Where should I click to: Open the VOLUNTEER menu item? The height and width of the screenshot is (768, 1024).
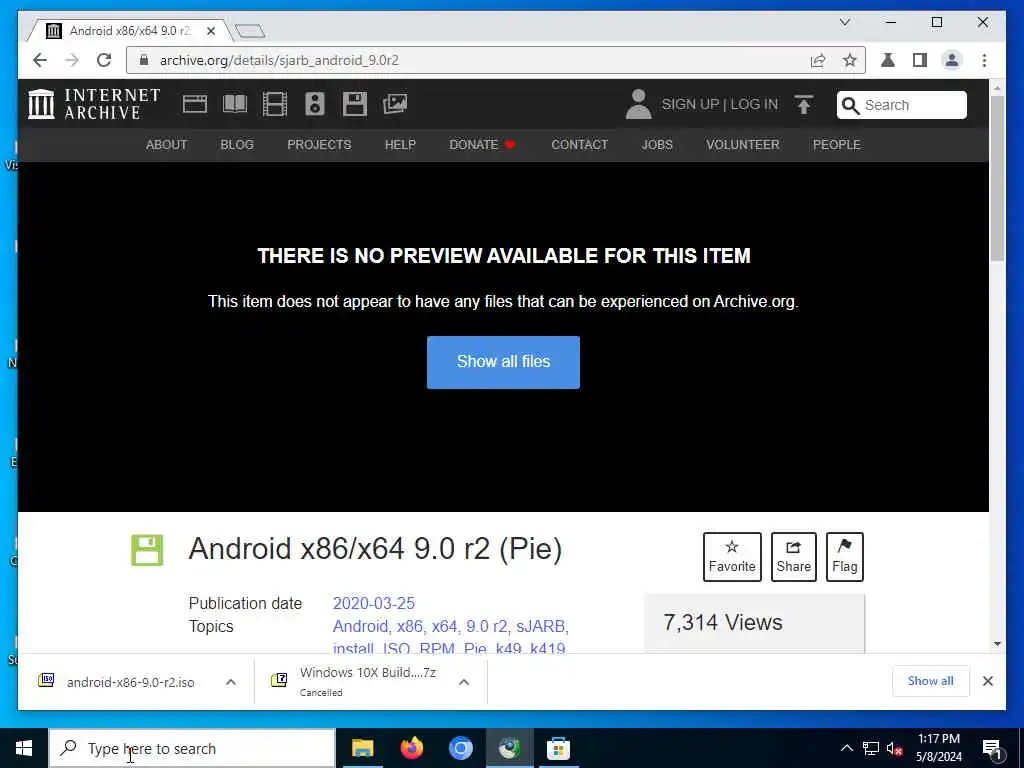pyautogui.click(x=743, y=144)
